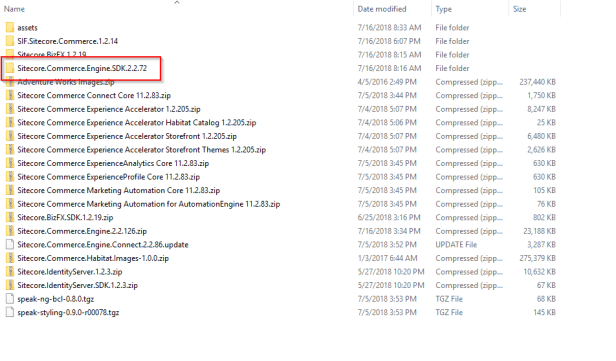Click Marketing Automation Core 11.2.83.zip icon

tap(10, 190)
